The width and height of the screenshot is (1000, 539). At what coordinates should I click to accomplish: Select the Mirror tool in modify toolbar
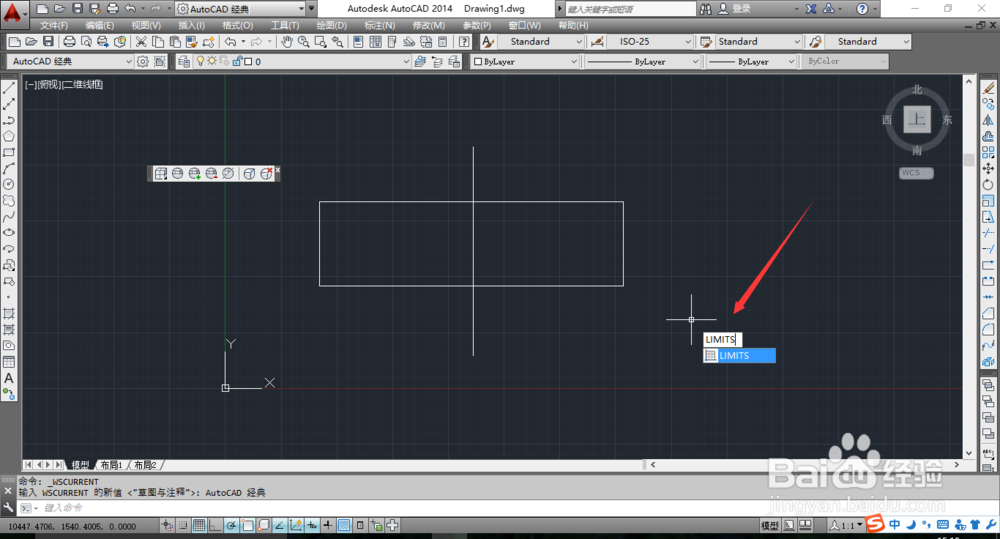point(989,120)
